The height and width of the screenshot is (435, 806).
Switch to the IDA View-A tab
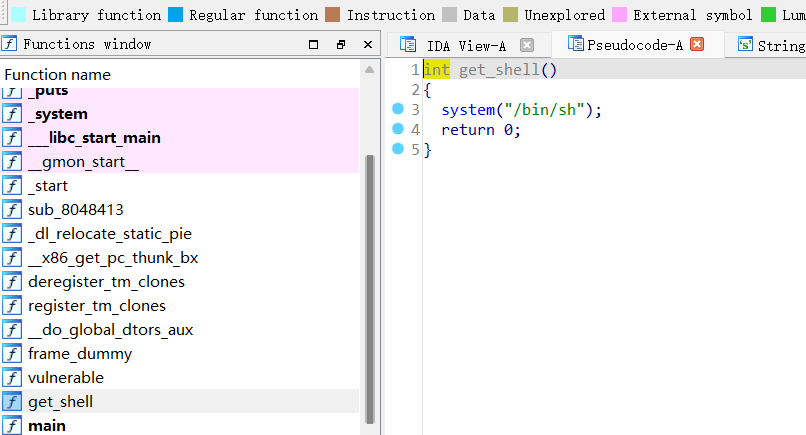click(x=466, y=46)
